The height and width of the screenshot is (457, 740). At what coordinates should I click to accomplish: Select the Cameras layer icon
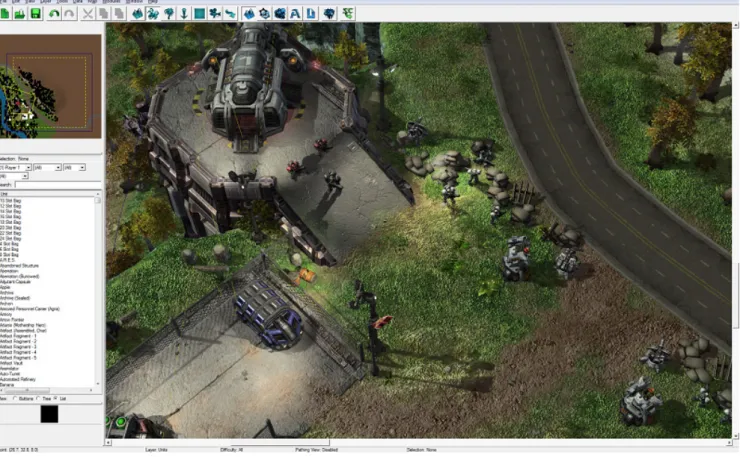pos(215,13)
